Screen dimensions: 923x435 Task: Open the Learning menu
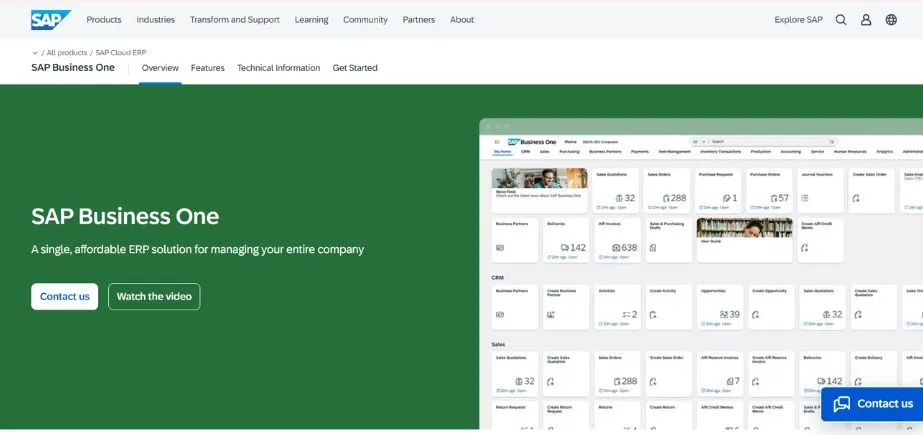[311, 19]
